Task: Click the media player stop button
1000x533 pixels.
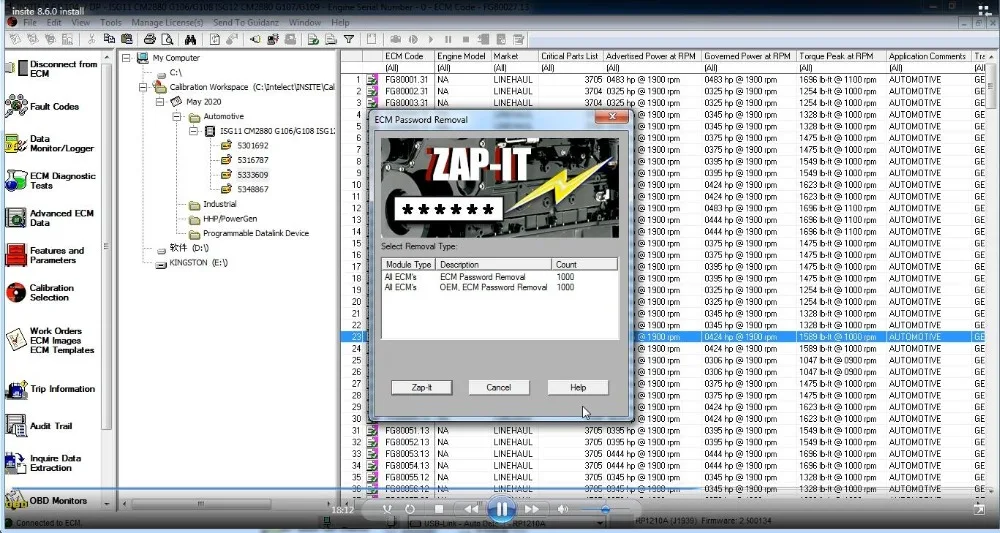Action: 439,509
